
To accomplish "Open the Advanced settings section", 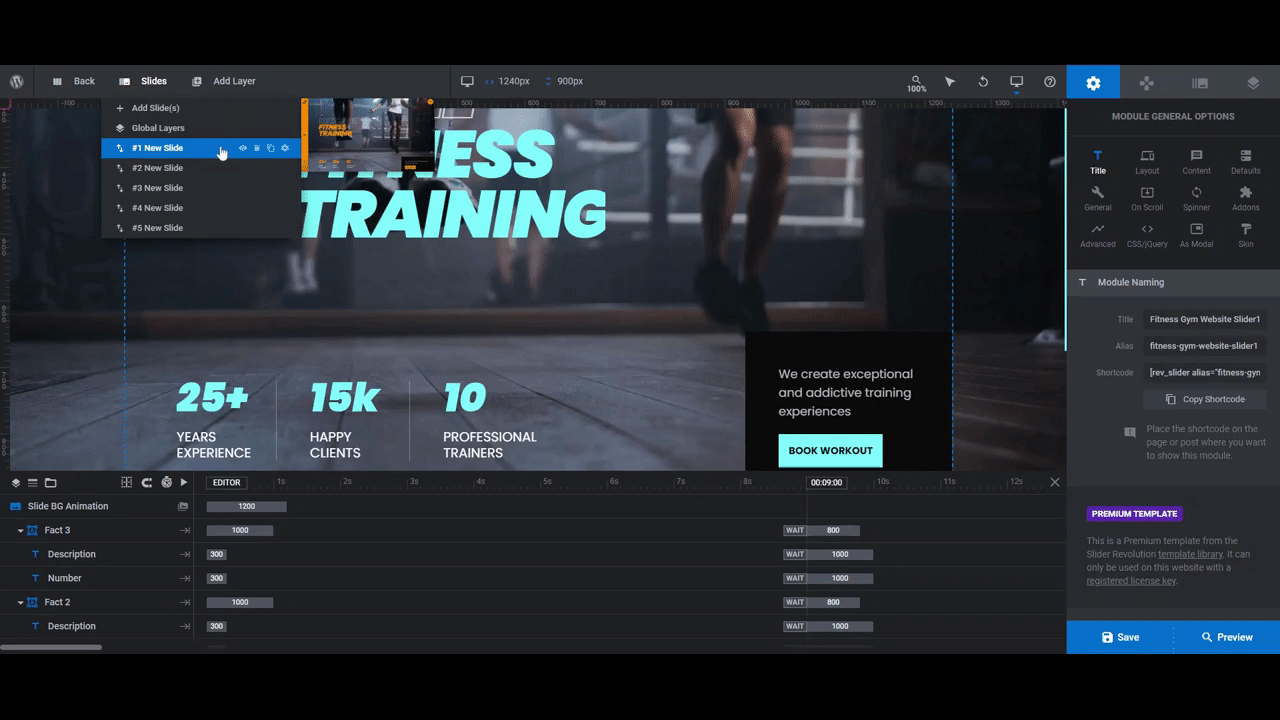I will pos(1098,236).
